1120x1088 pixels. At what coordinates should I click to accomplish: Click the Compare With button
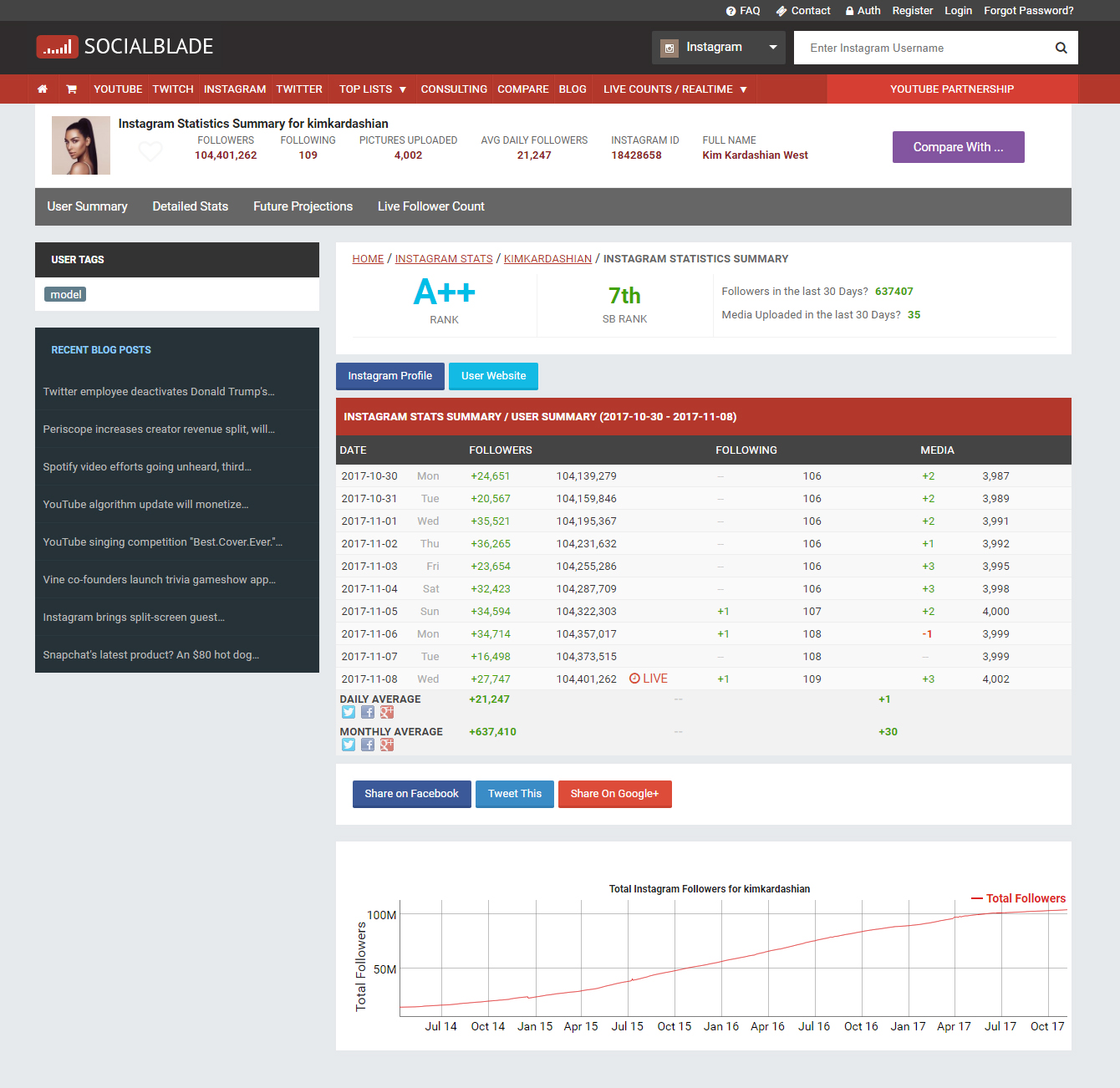coord(958,147)
